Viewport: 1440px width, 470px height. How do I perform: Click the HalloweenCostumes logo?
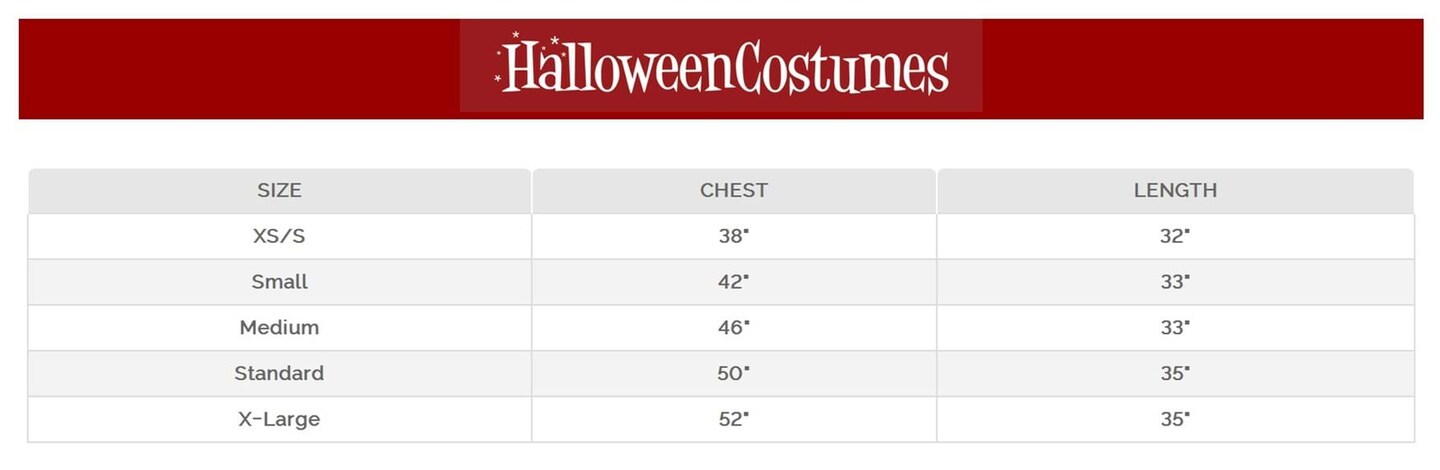722,67
